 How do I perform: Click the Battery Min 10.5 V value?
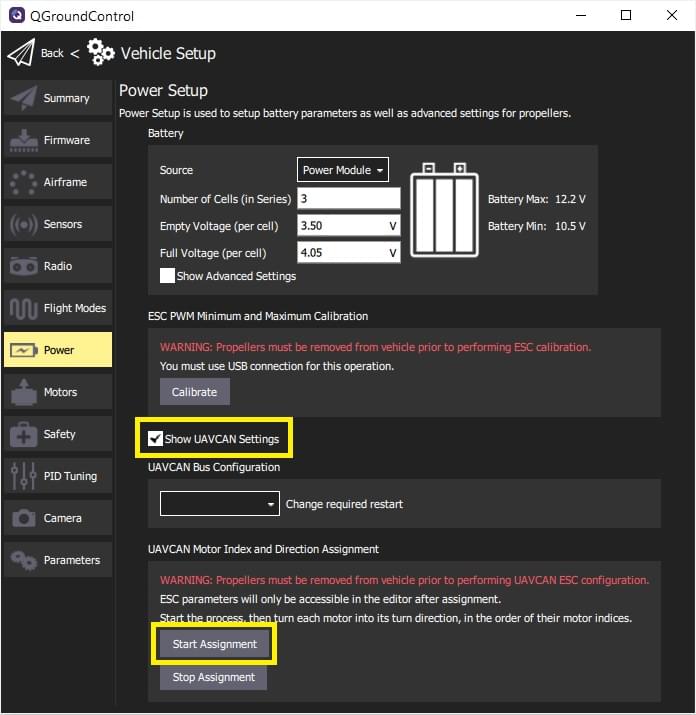[x=570, y=226]
